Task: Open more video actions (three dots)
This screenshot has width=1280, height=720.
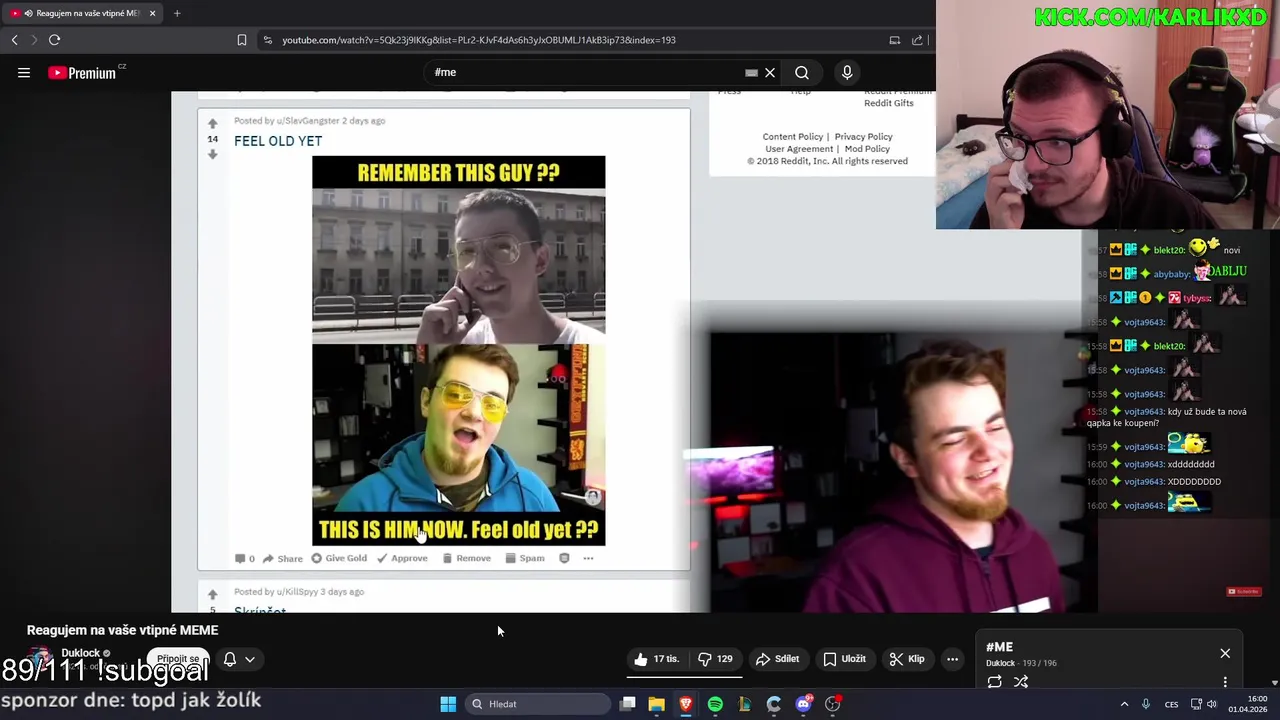Action: [x=952, y=659]
